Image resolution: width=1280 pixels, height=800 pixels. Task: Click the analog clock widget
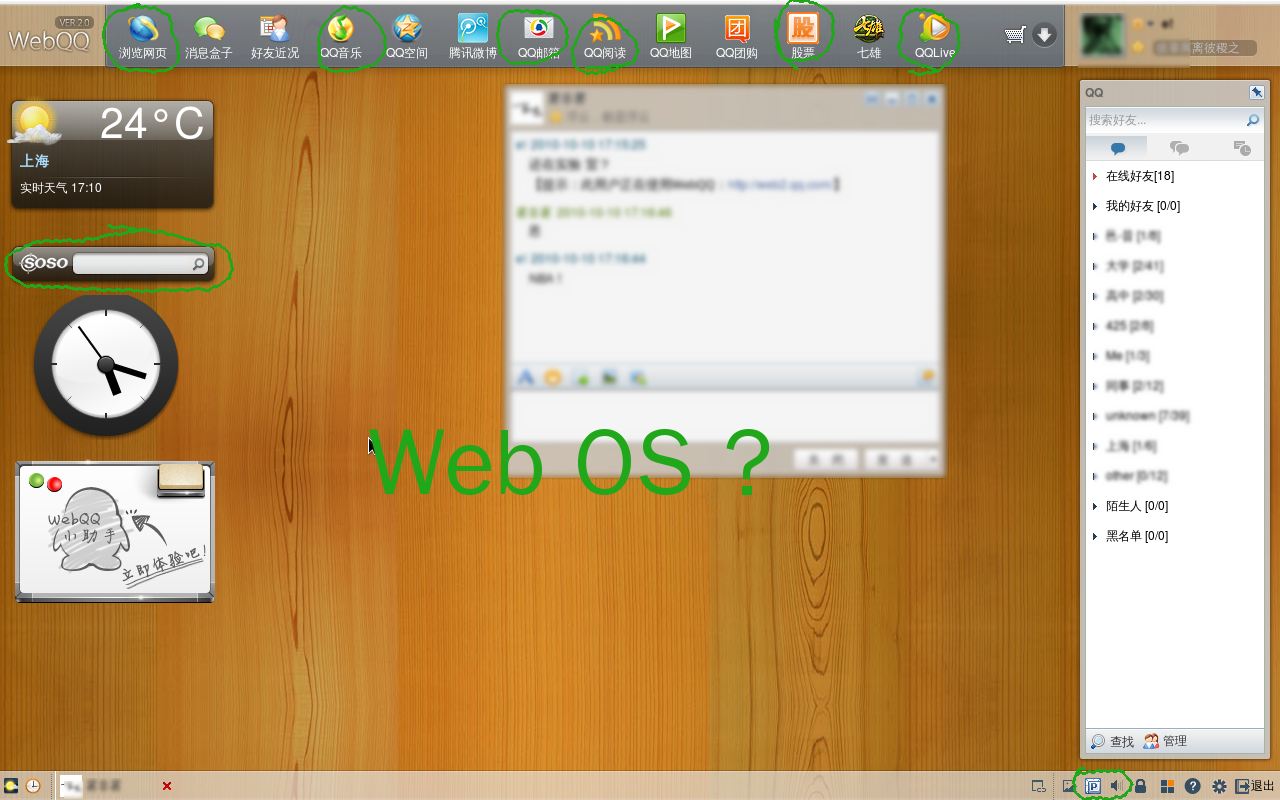coord(106,365)
